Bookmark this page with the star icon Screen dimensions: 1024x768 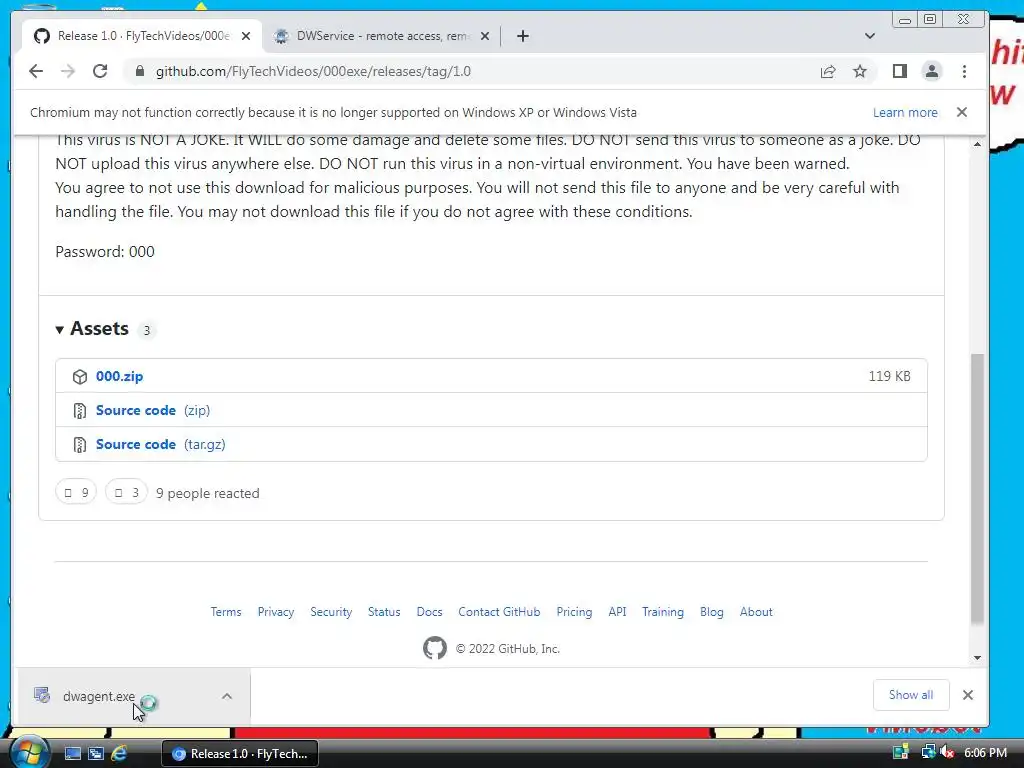[x=860, y=71]
